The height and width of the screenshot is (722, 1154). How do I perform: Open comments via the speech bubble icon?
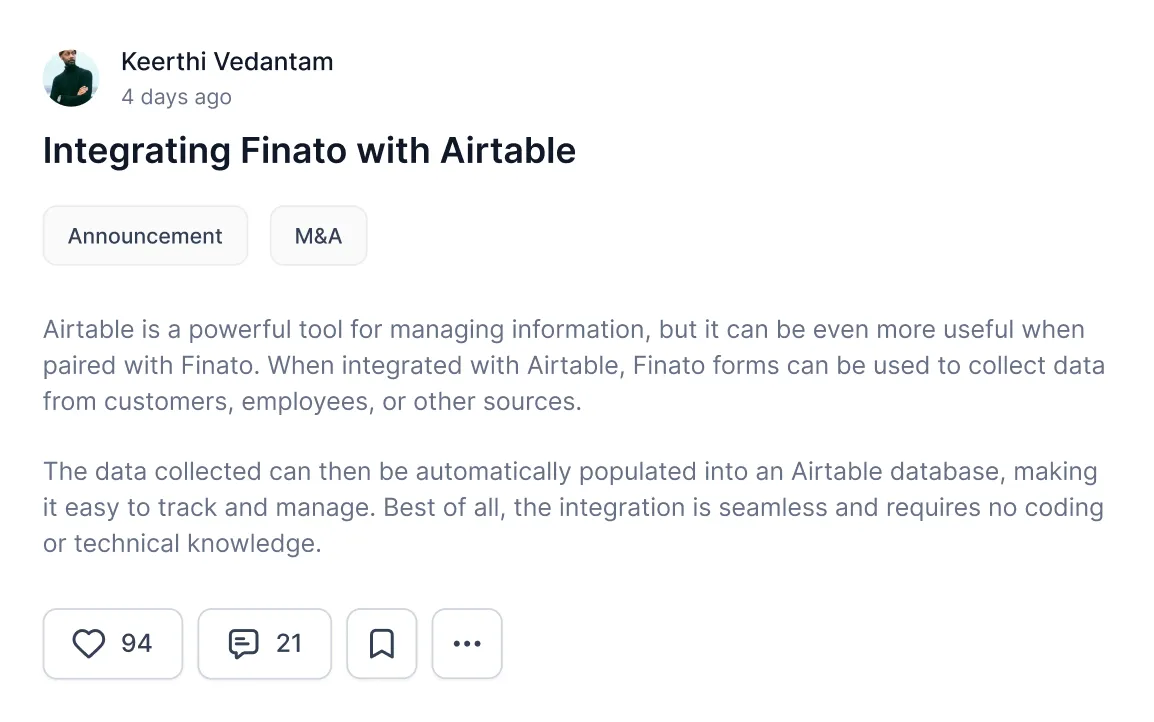click(243, 643)
